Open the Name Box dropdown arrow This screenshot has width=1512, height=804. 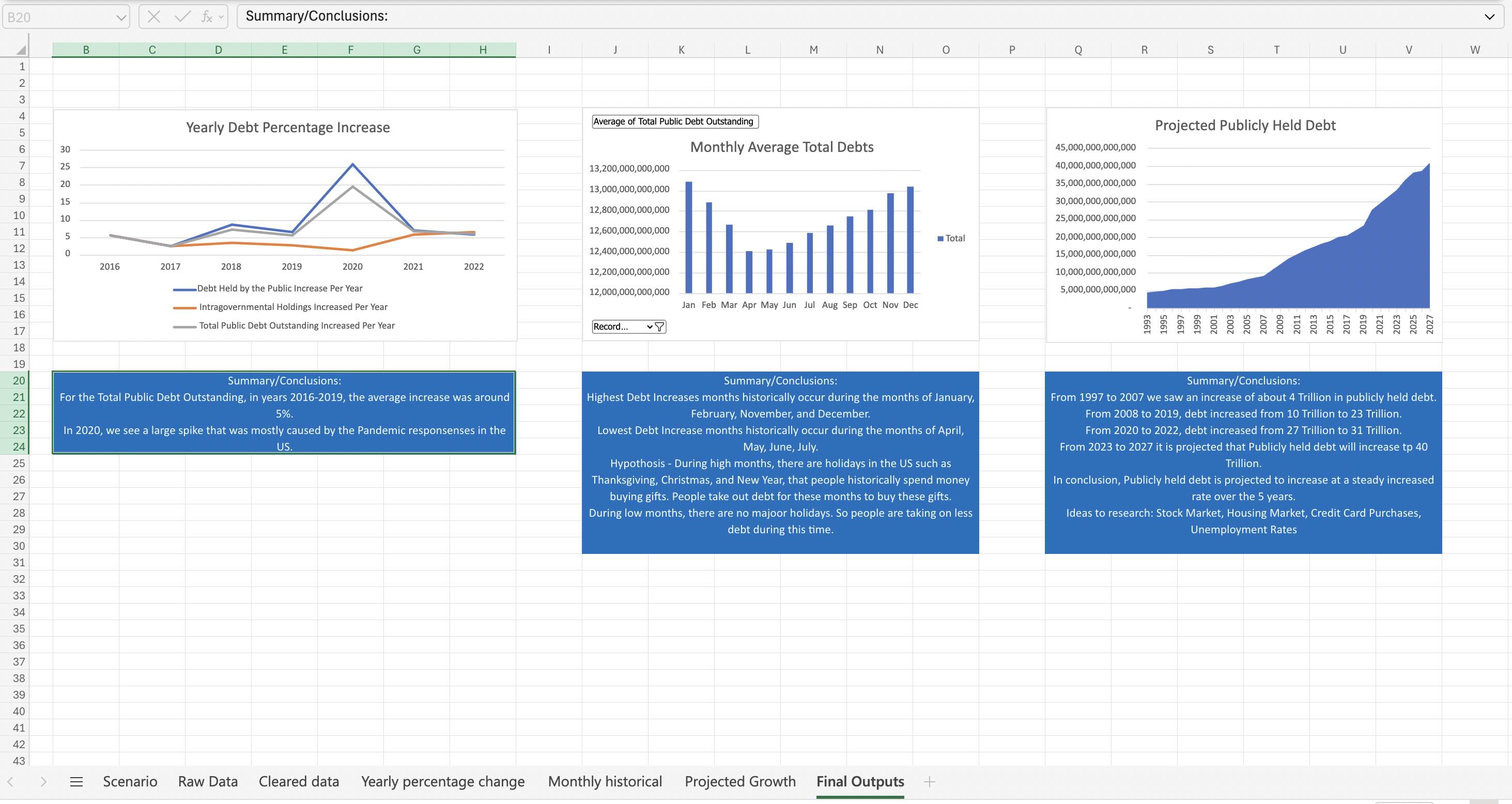coord(120,18)
